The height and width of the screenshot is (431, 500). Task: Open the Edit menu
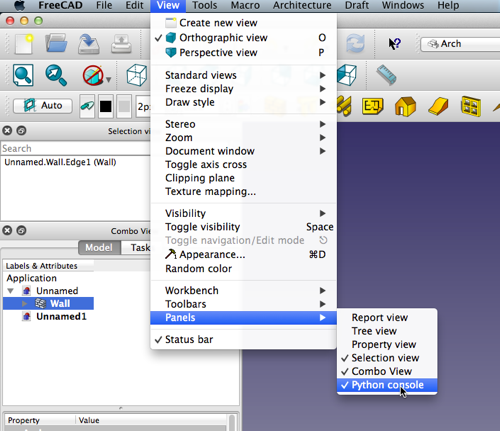135,5
